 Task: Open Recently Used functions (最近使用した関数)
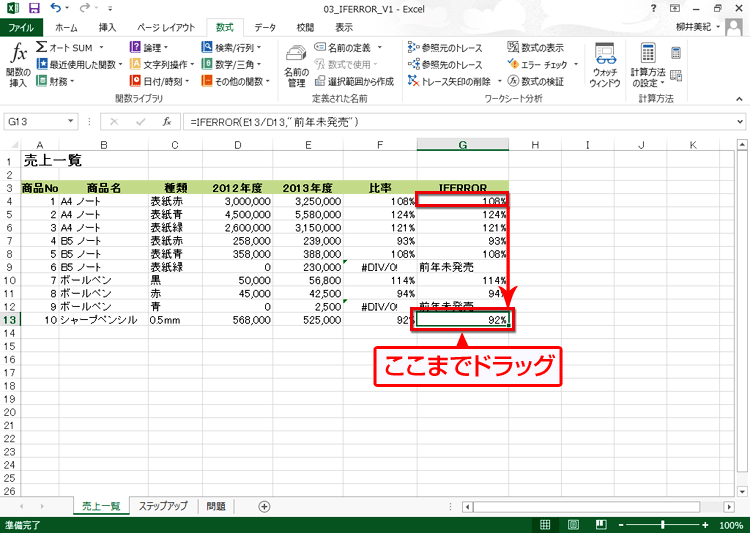(x=80, y=64)
